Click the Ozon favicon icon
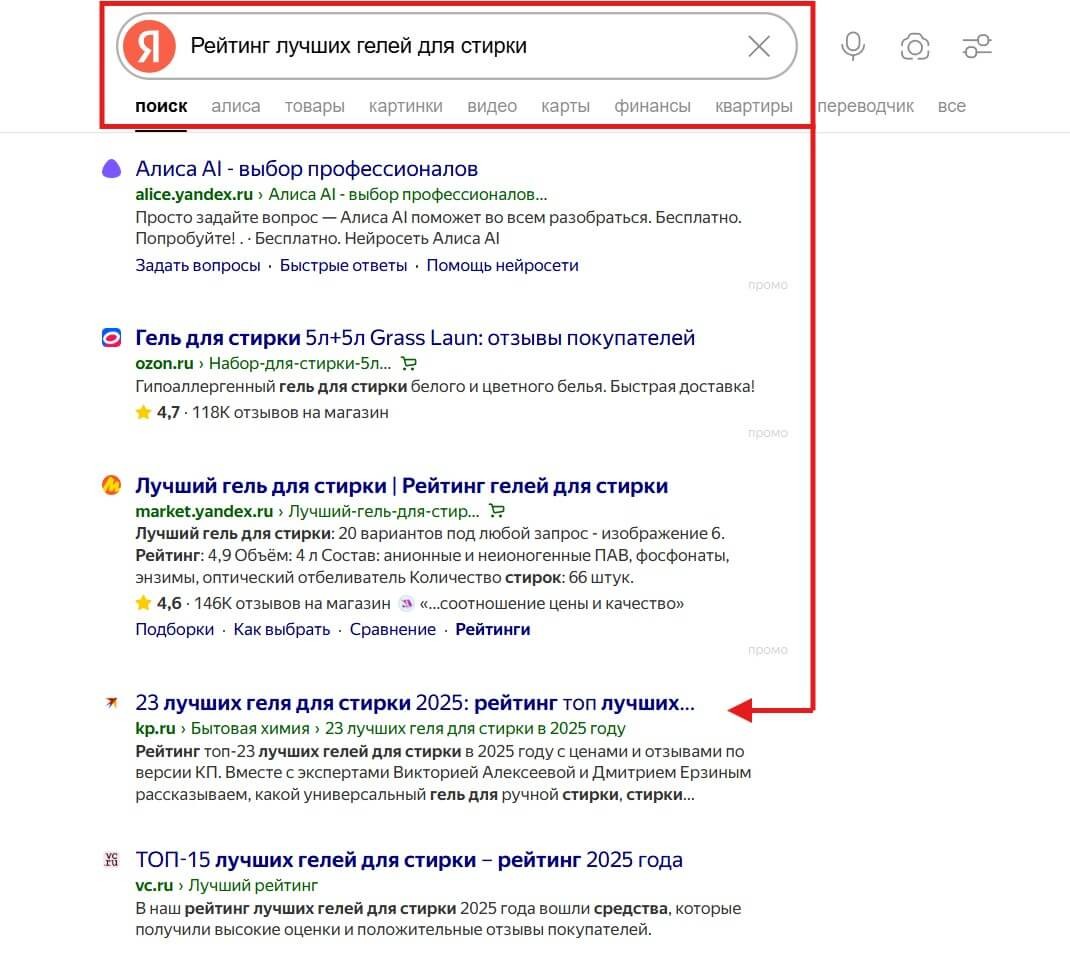The height and width of the screenshot is (963, 1070). (111, 338)
